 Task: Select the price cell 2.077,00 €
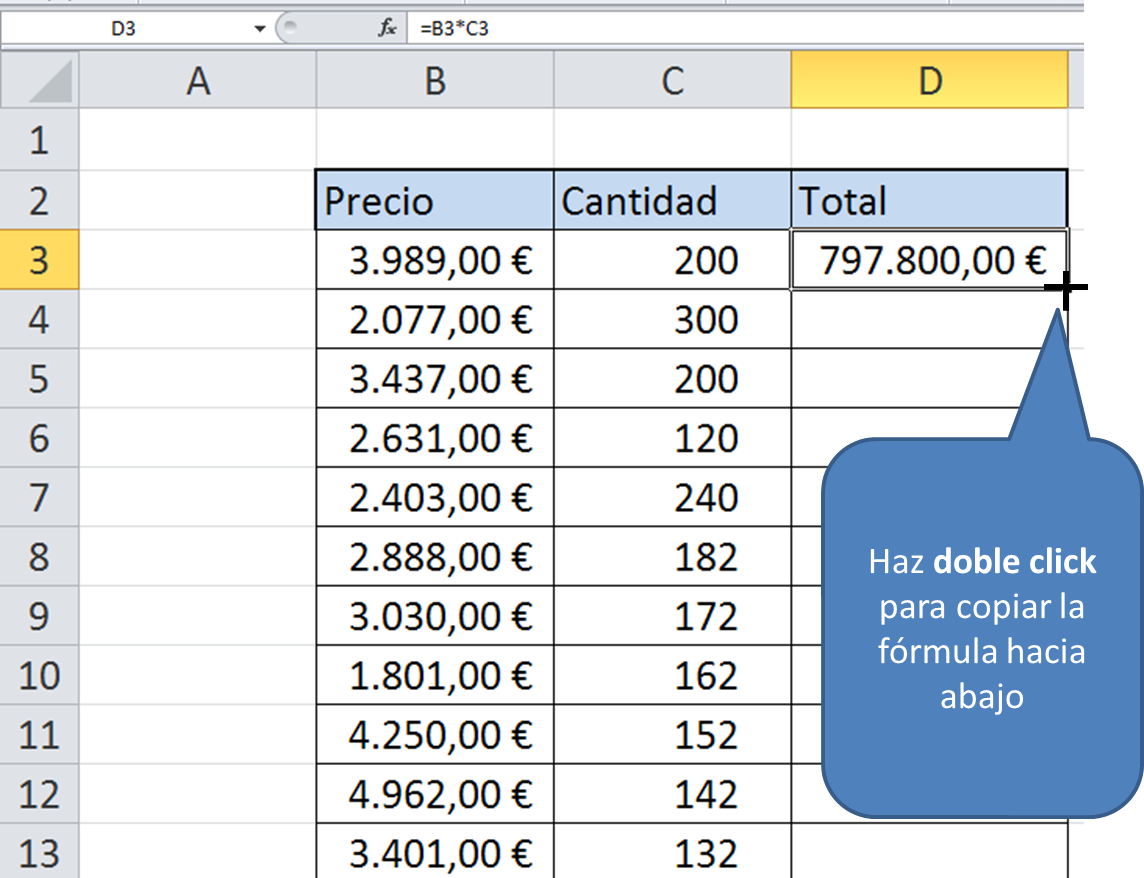pyautogui.click(x=434, y=320)
